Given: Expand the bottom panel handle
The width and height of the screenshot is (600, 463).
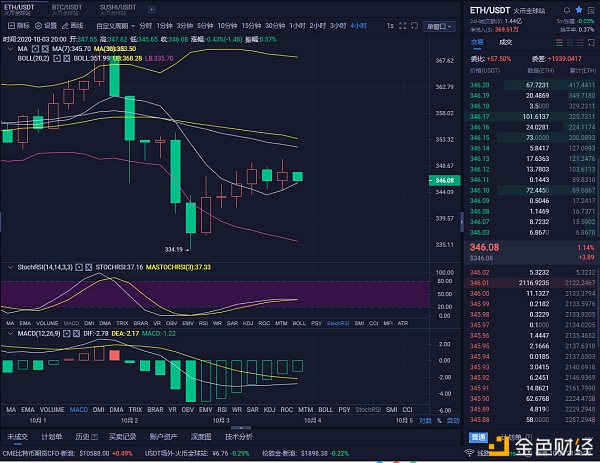Looking at the screenshot, I should click(240, 428).
